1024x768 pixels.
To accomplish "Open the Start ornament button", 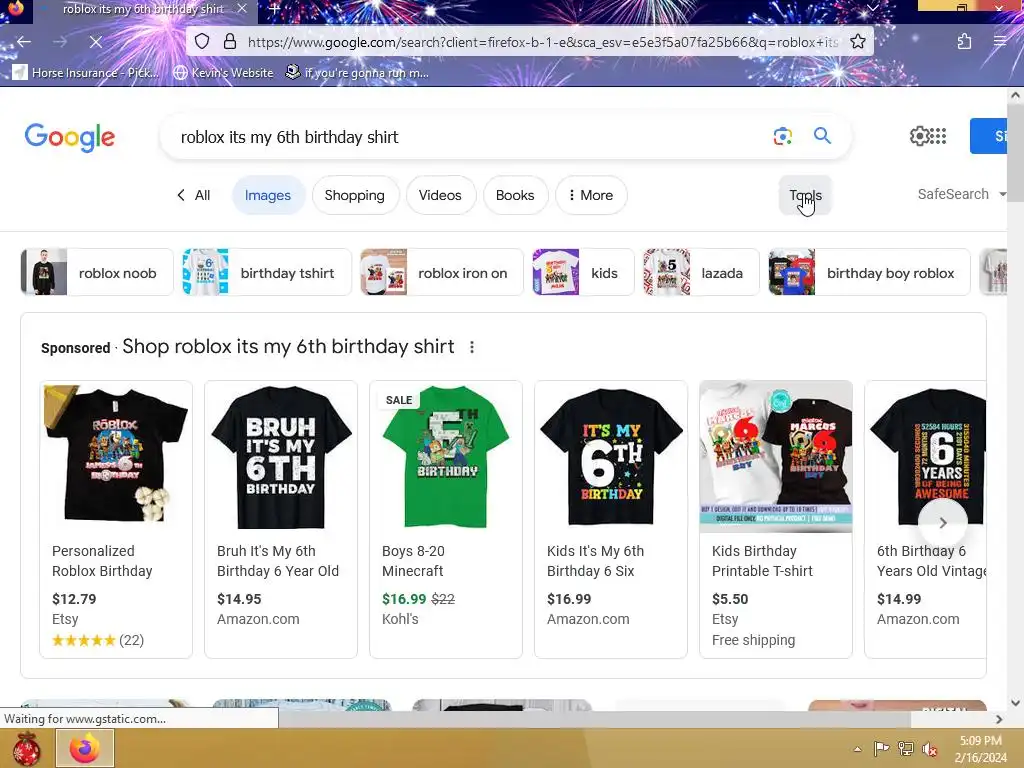I will [26, 748].
